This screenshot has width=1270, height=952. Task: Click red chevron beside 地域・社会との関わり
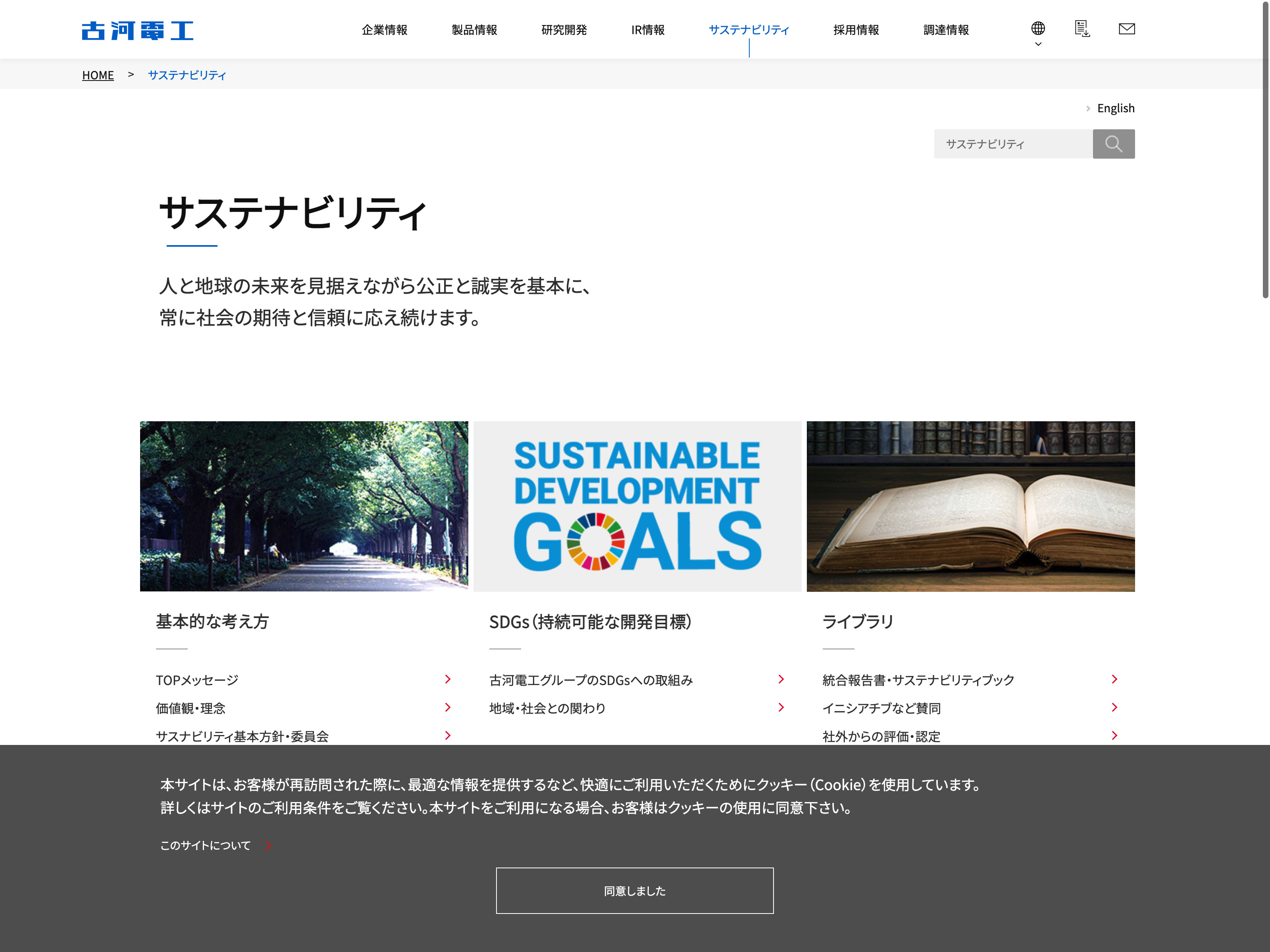point(781,708)
